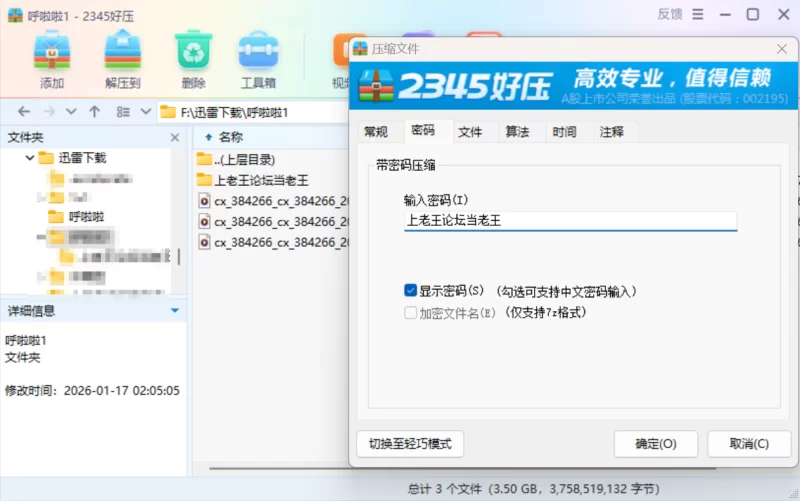Sort by the 名称 column header

coord(231,137)
